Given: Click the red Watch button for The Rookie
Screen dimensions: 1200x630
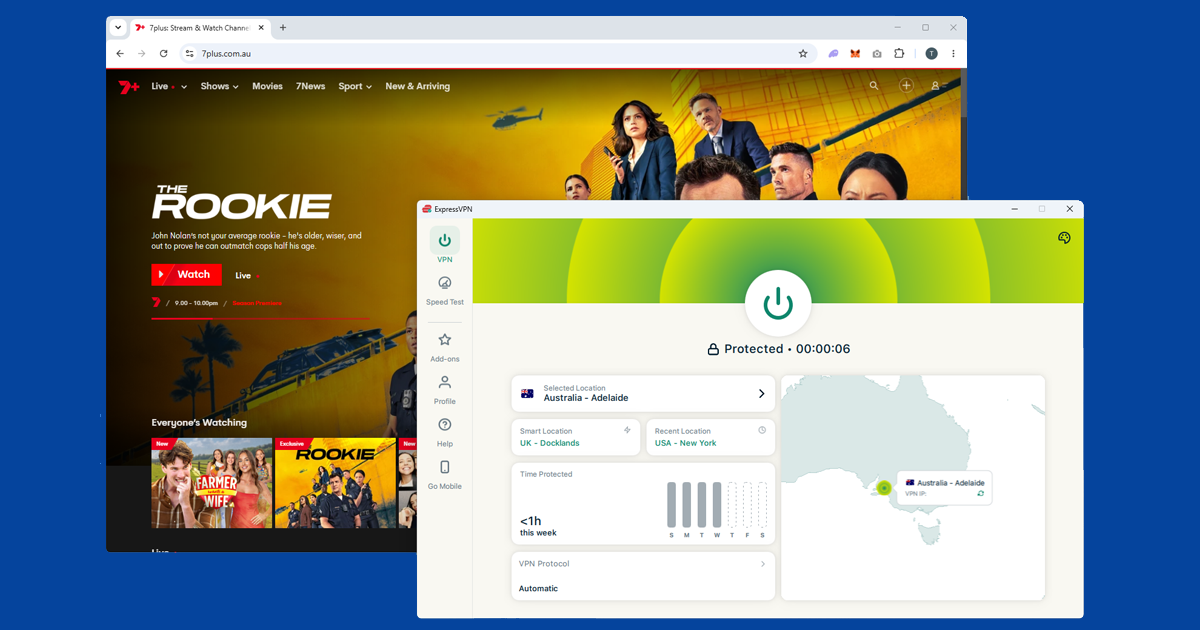Looking at the screenshot, I should tap(186, 275).
